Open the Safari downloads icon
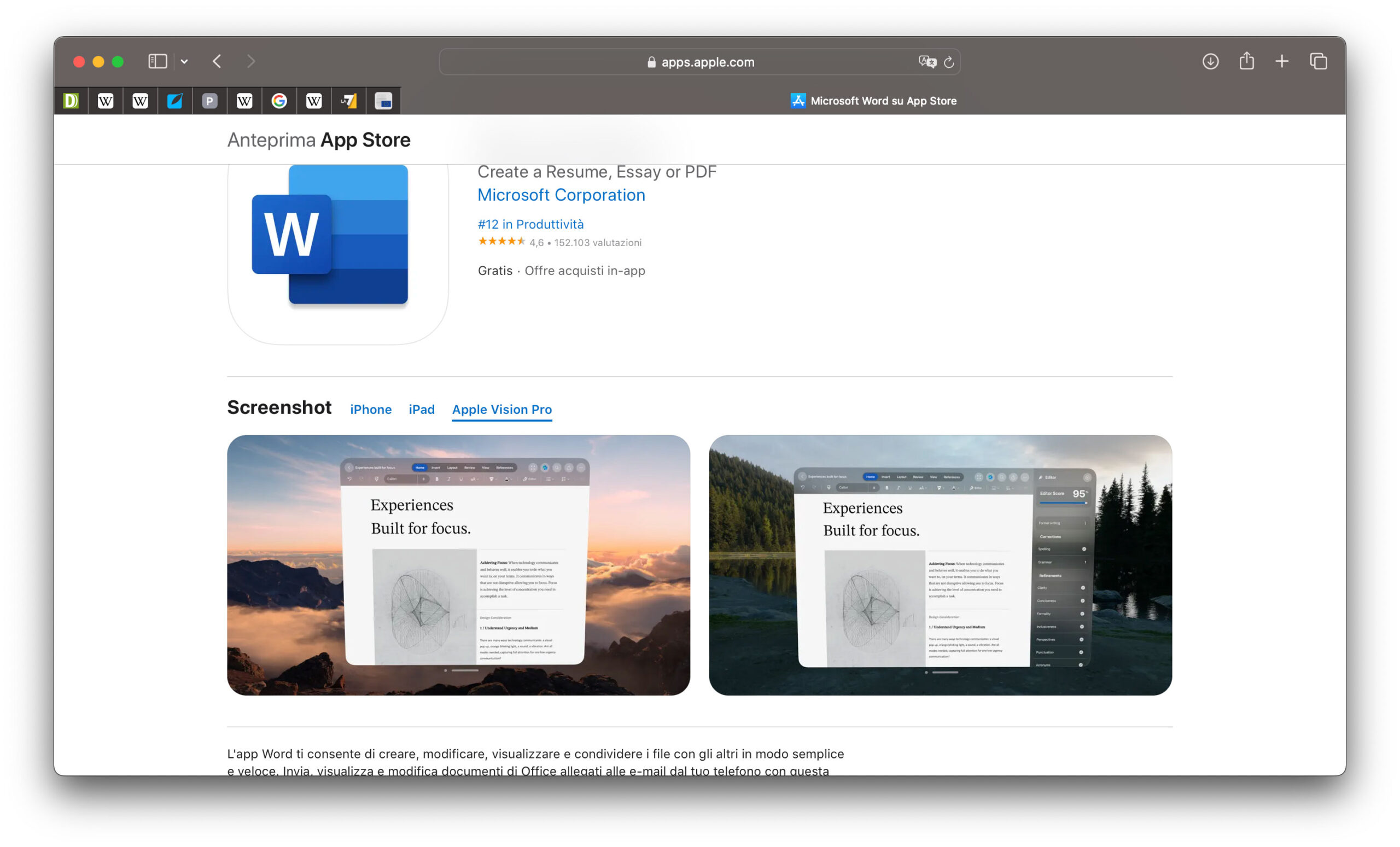 1210,61
